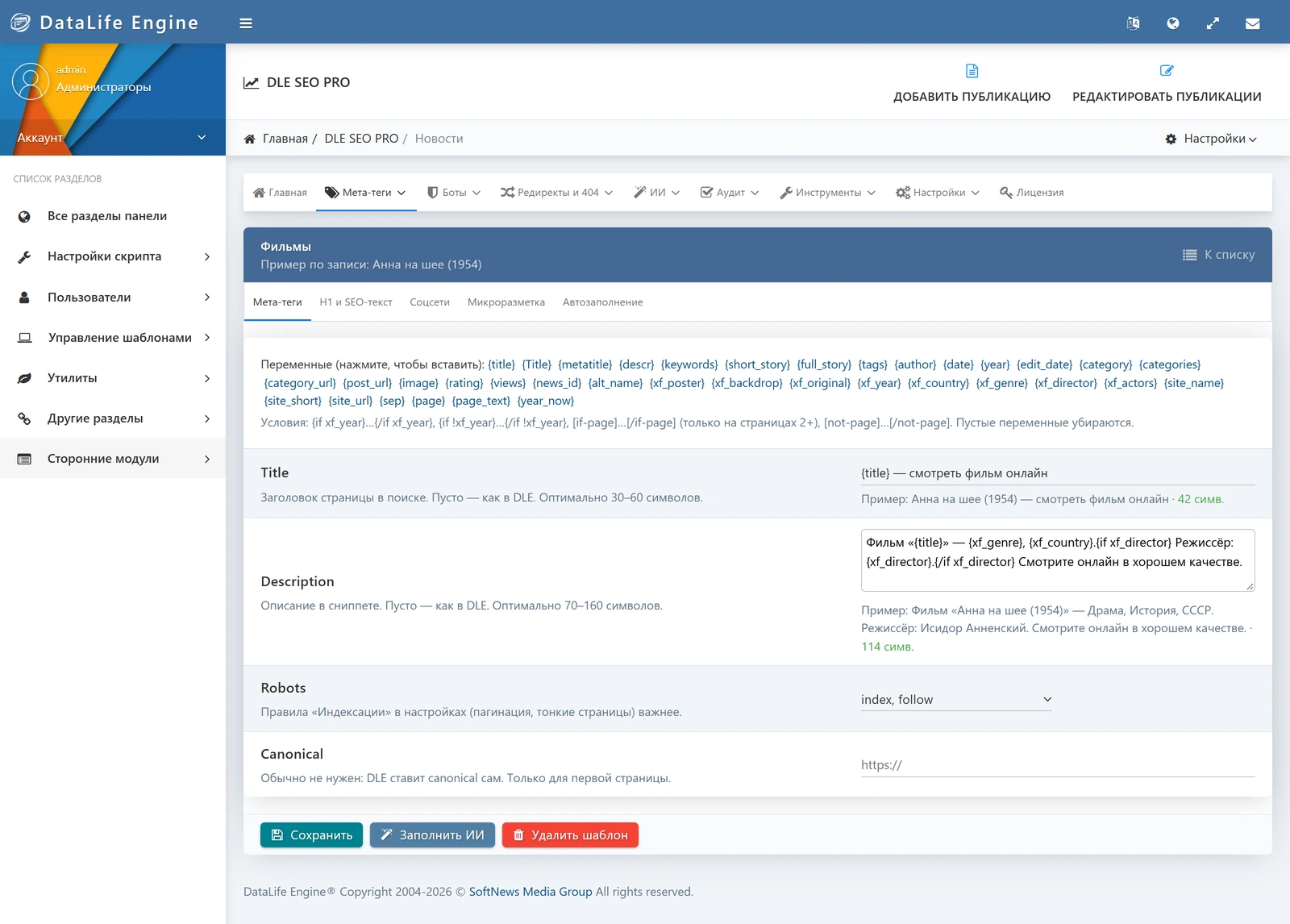Click the DataLife Engine logo icon
The image size is (1290, 924).
20,23
